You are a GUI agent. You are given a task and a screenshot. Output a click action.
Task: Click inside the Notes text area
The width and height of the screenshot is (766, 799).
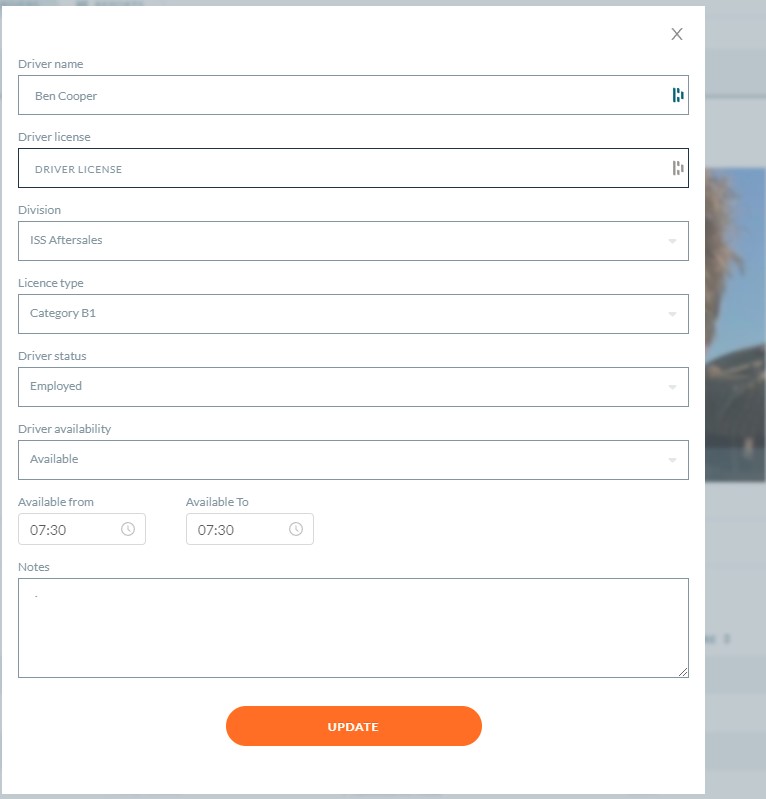pyautogui.click(x=353, y=628)
